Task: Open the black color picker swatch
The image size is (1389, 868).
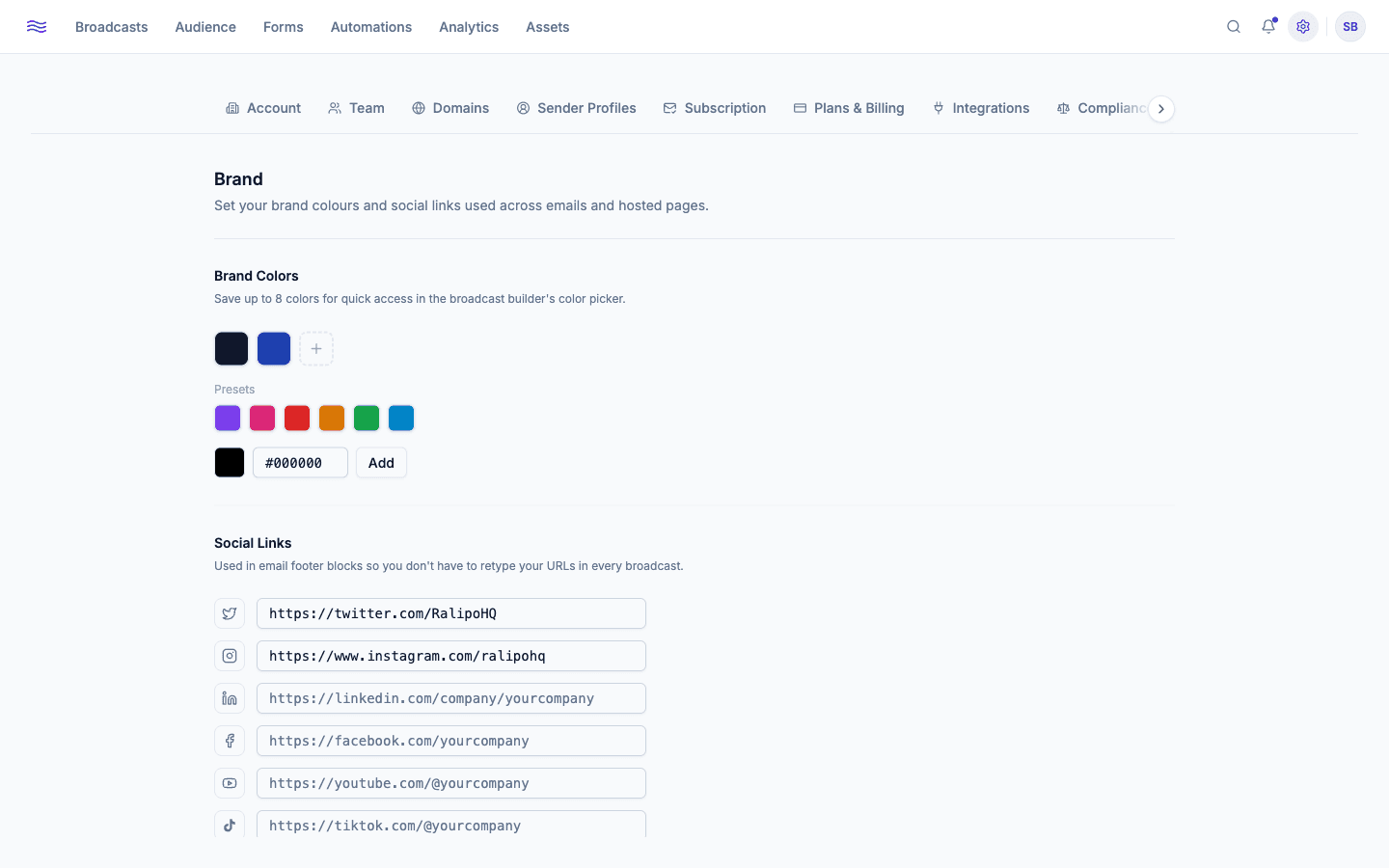Action: tap(230, 463)
